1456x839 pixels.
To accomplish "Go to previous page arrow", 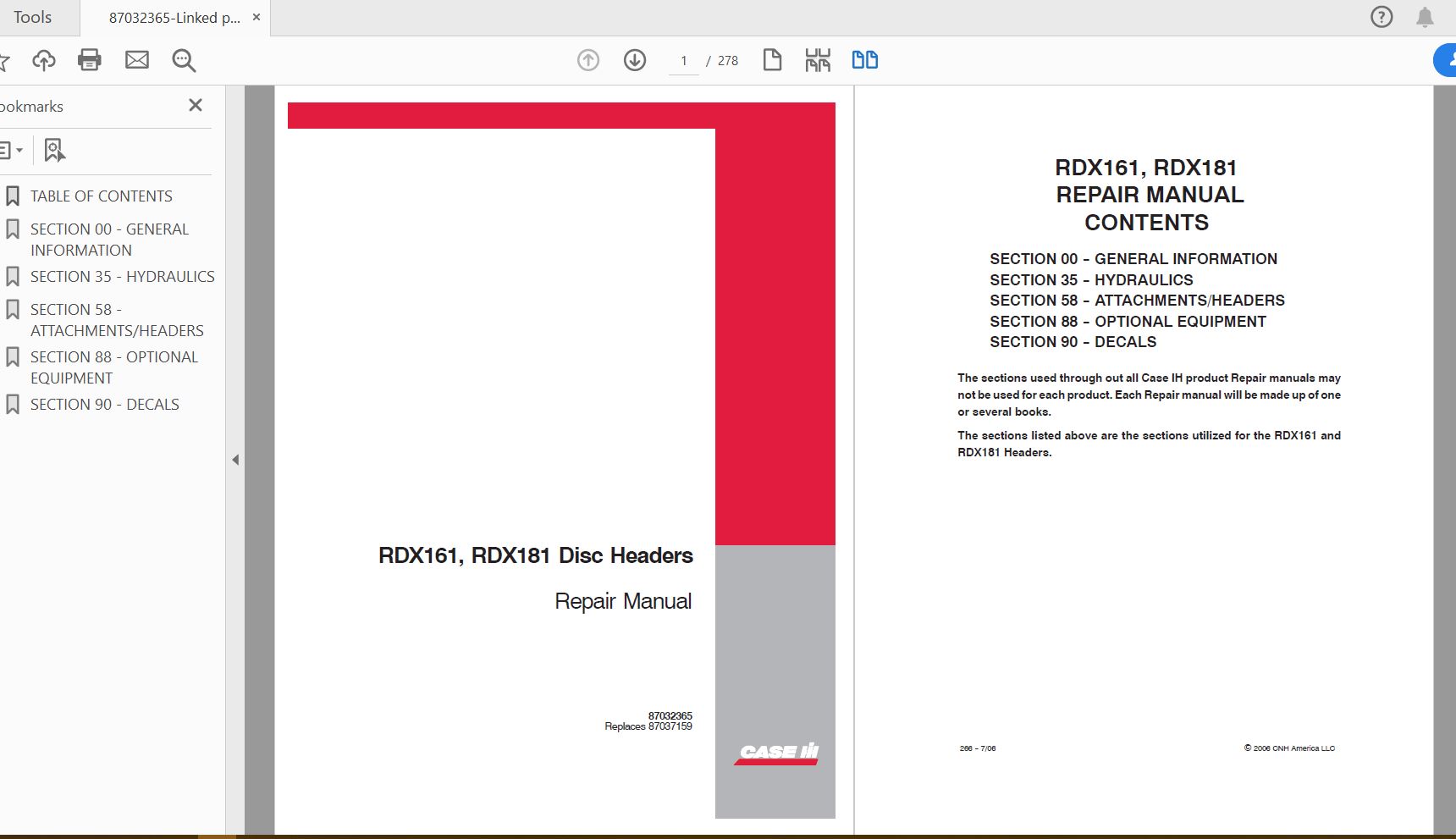I will click(588, 60).
